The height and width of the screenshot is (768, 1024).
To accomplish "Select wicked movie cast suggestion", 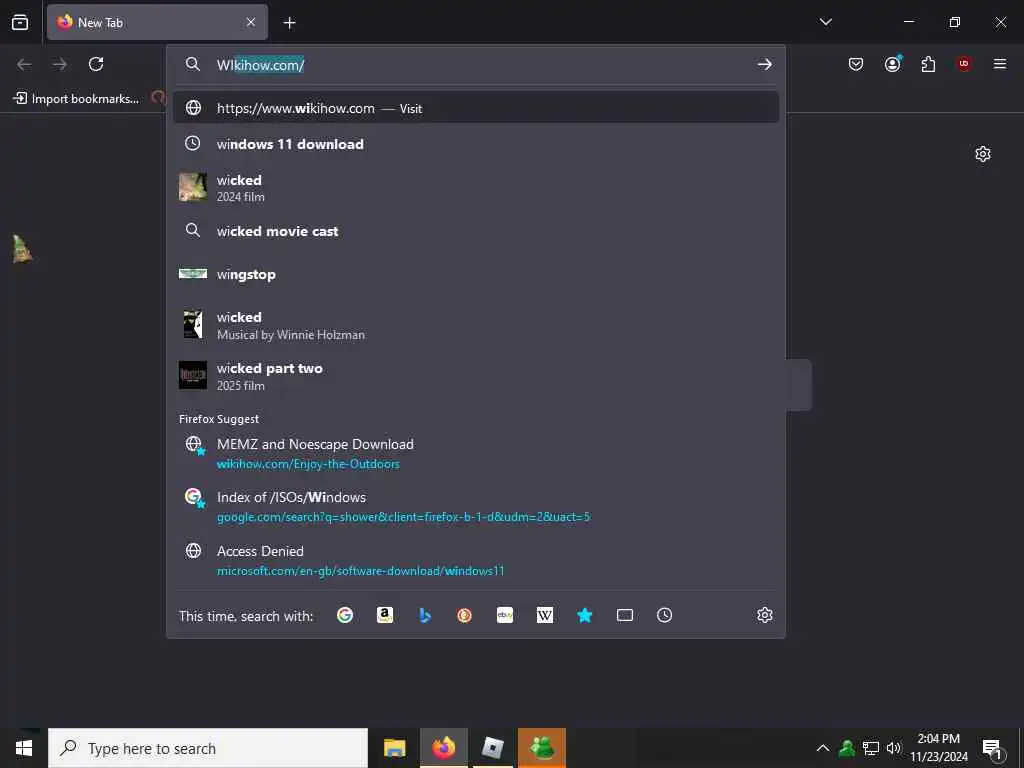I will [x=475, y=231].
